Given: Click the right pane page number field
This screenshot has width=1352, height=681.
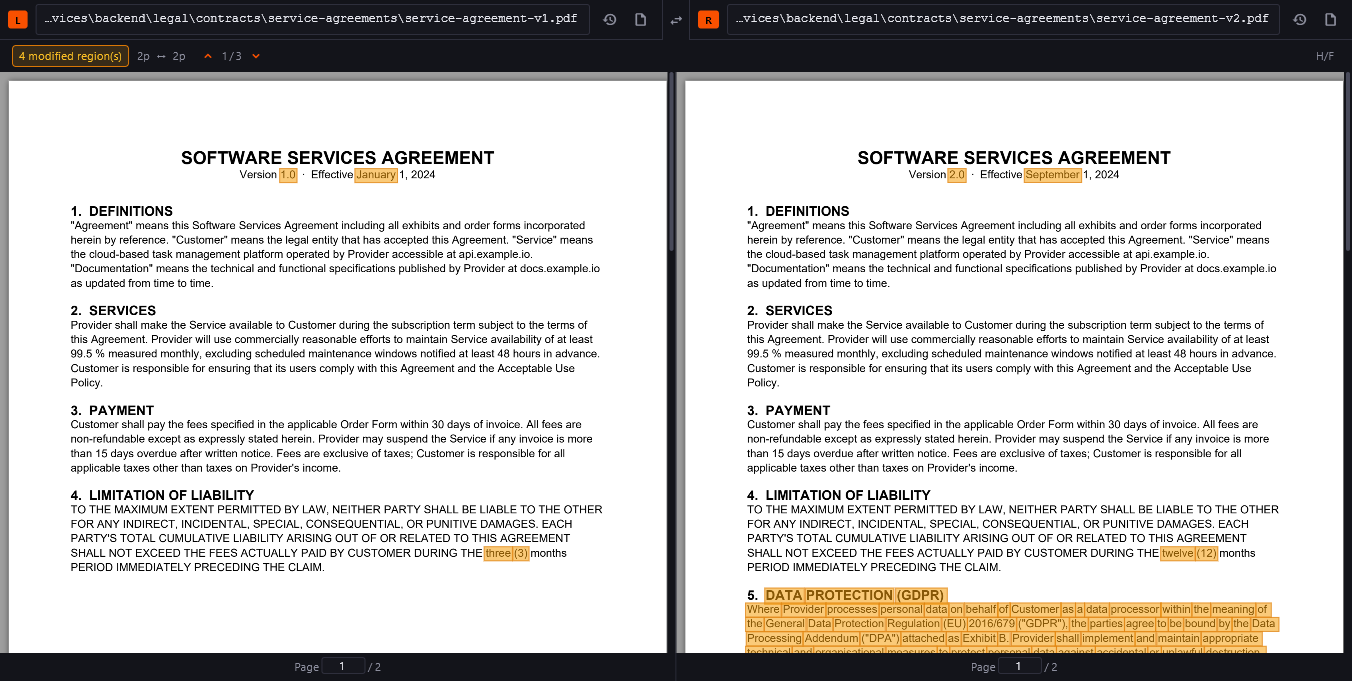Looking at the screenshot, I should point(1020,666).
